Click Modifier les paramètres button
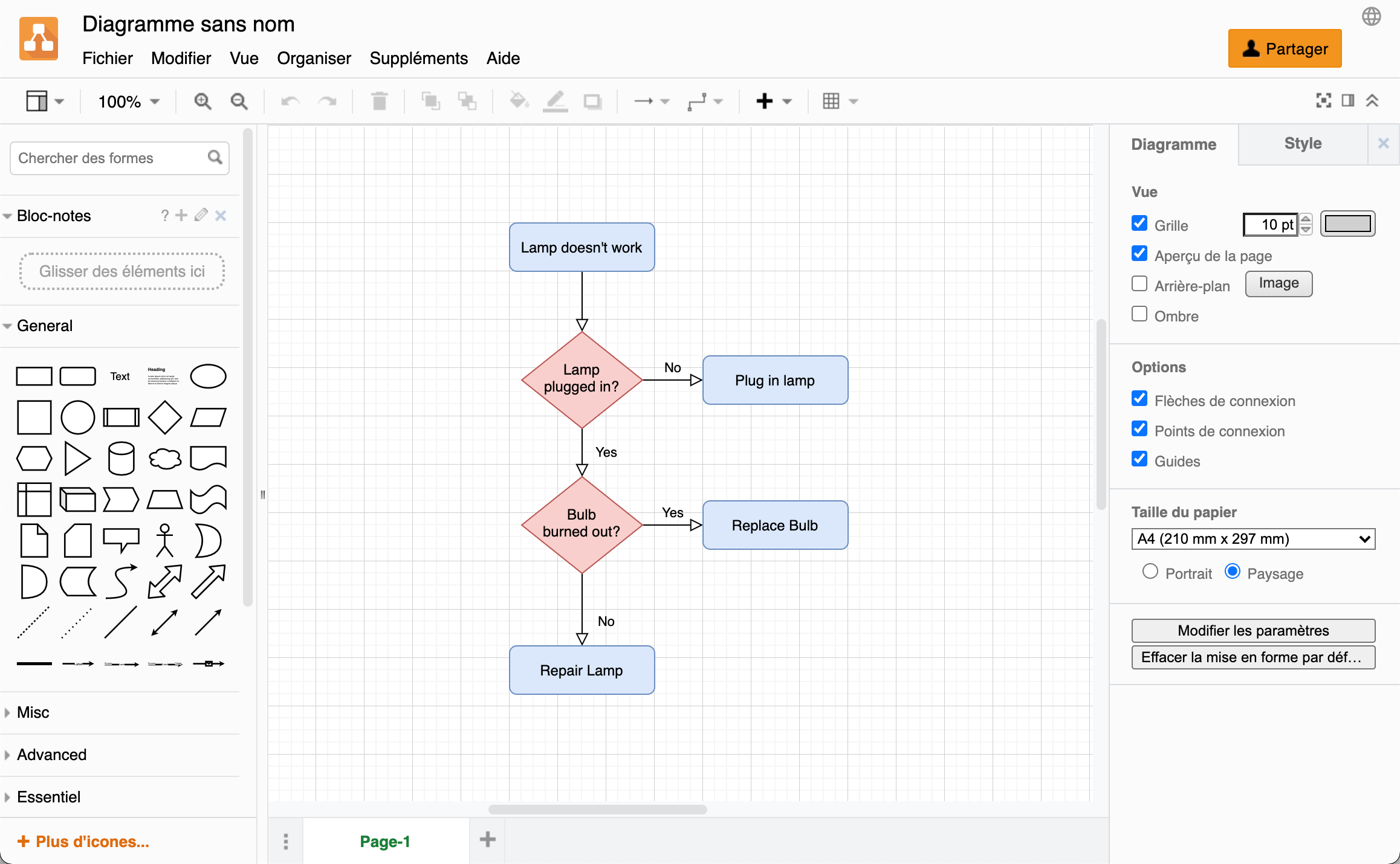This screenshot has width=1400, height=864. click(1253, 630)
